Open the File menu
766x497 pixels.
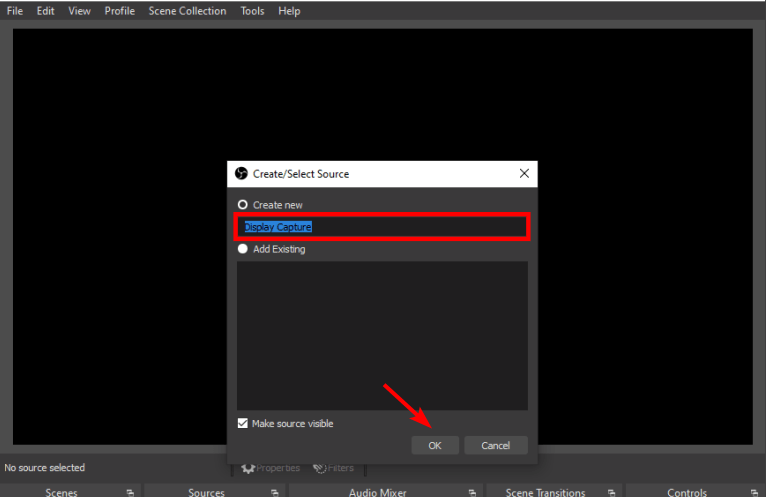click(x=15, y=11)
